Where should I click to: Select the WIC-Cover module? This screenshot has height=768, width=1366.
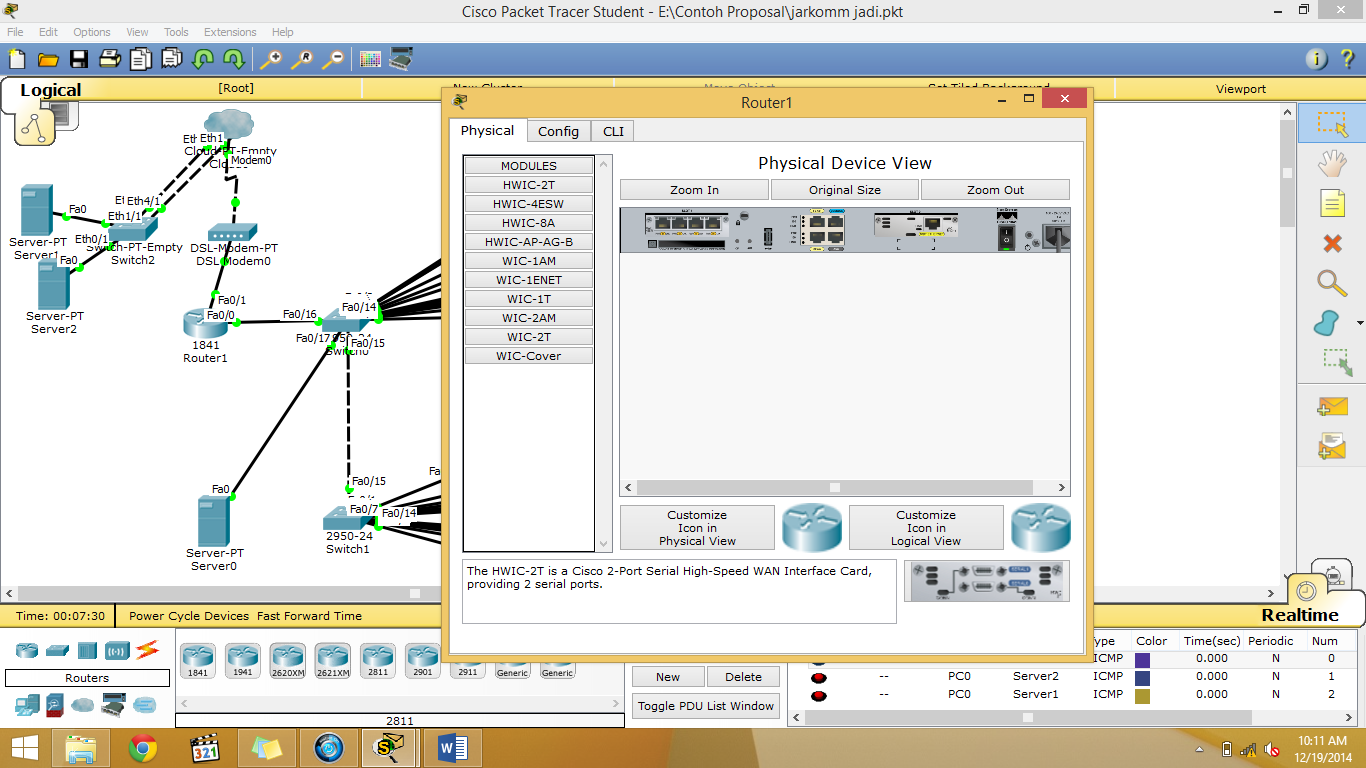529,356
